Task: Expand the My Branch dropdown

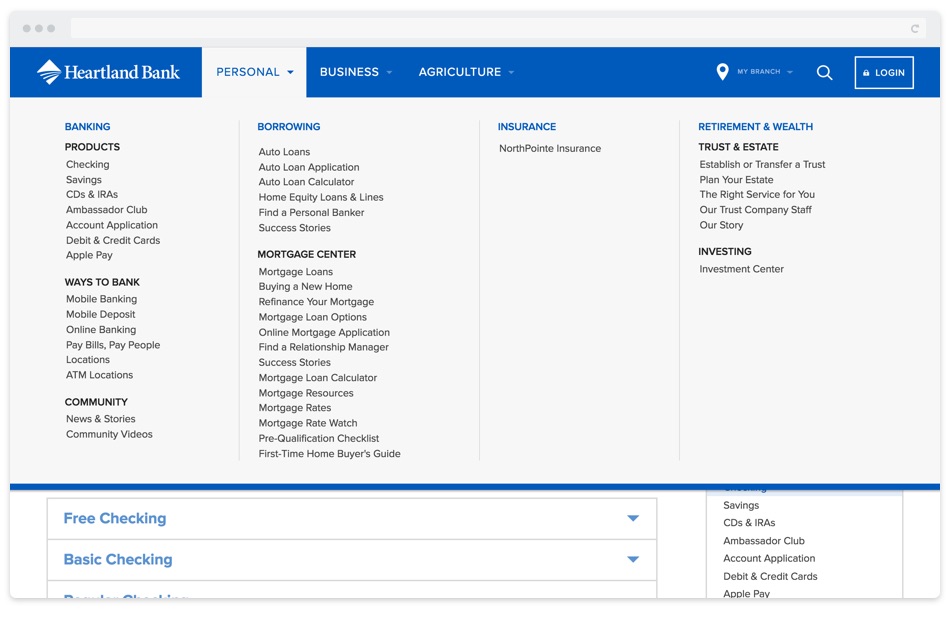Action: click(x=765, y=72)
